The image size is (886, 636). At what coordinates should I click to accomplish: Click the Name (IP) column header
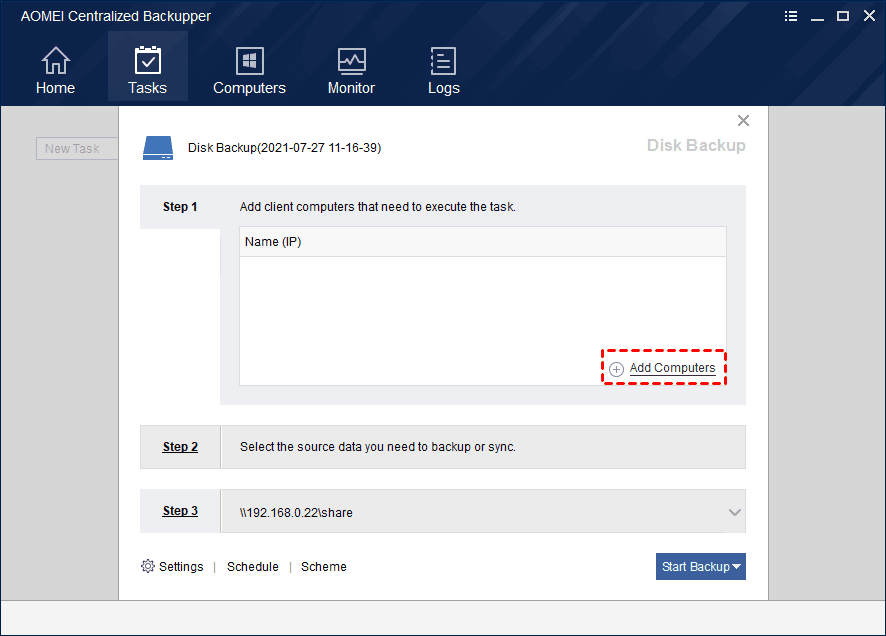(483, 242)
